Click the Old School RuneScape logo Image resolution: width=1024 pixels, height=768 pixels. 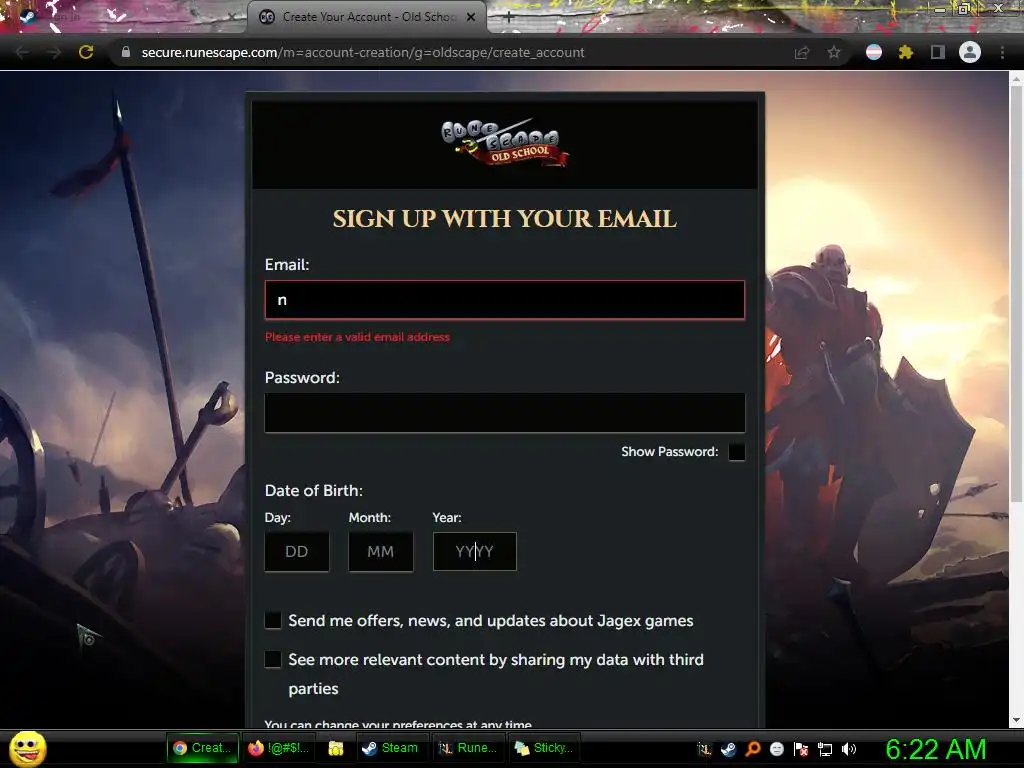[x=505, y=143]
